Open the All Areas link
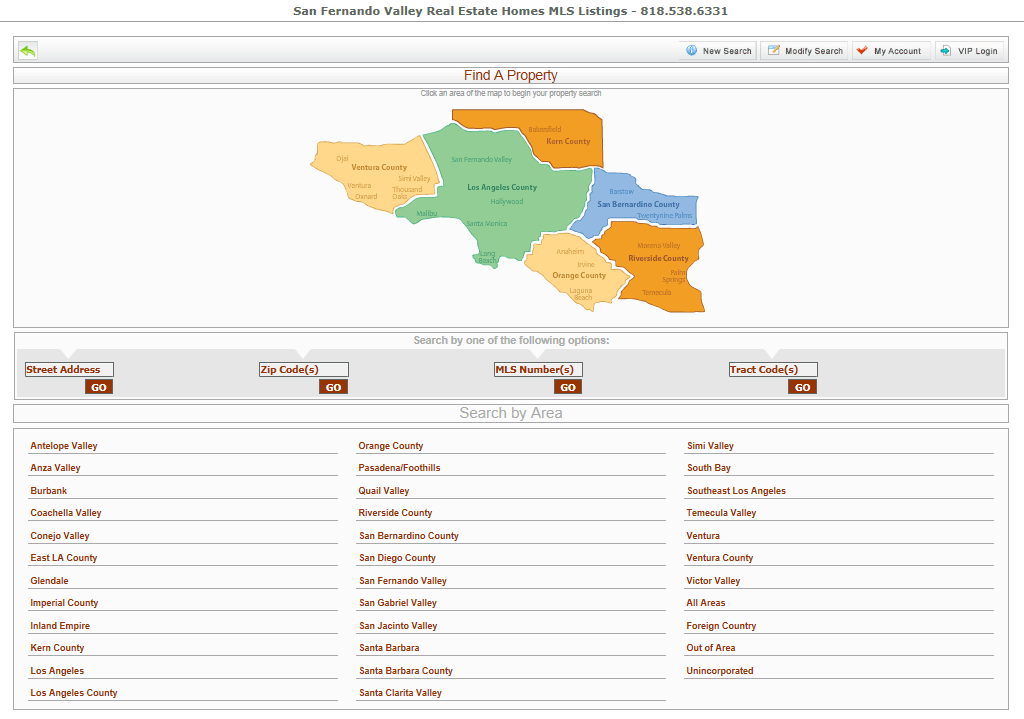Viewport: 1024px width, 719px height. [x=703, y=602]
